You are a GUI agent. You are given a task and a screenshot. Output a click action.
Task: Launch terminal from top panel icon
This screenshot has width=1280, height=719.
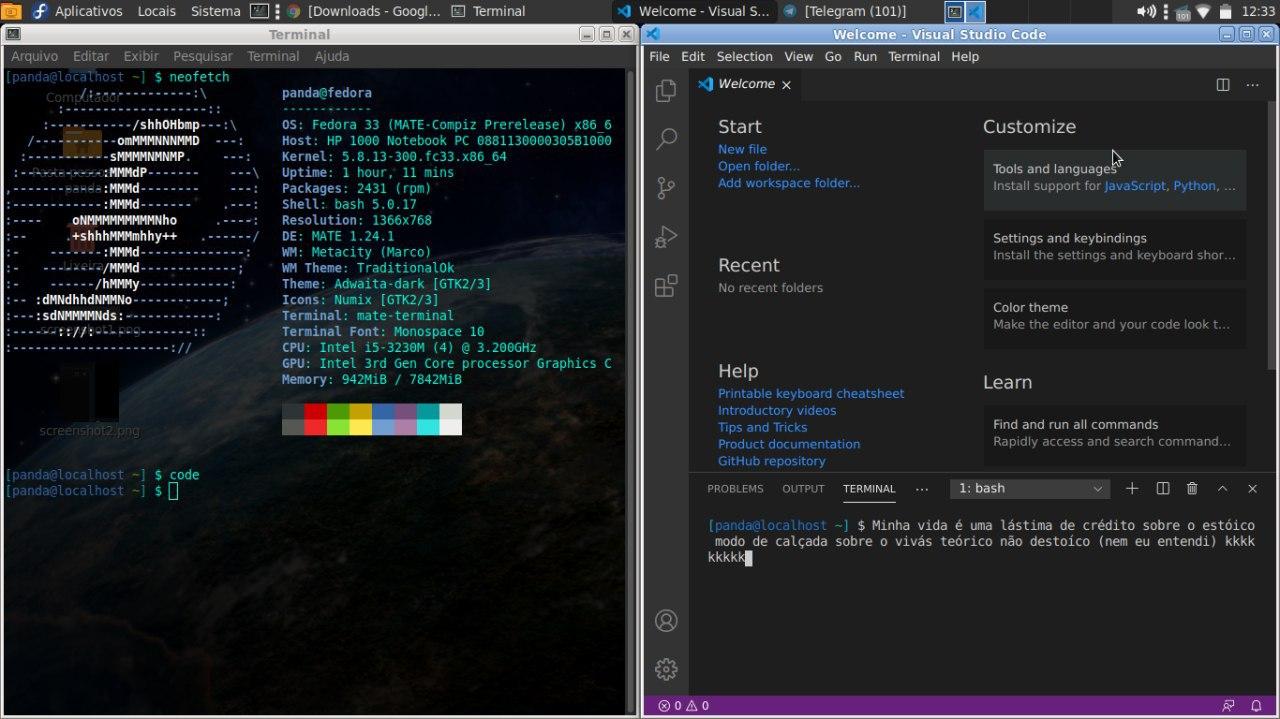(259, 11)
